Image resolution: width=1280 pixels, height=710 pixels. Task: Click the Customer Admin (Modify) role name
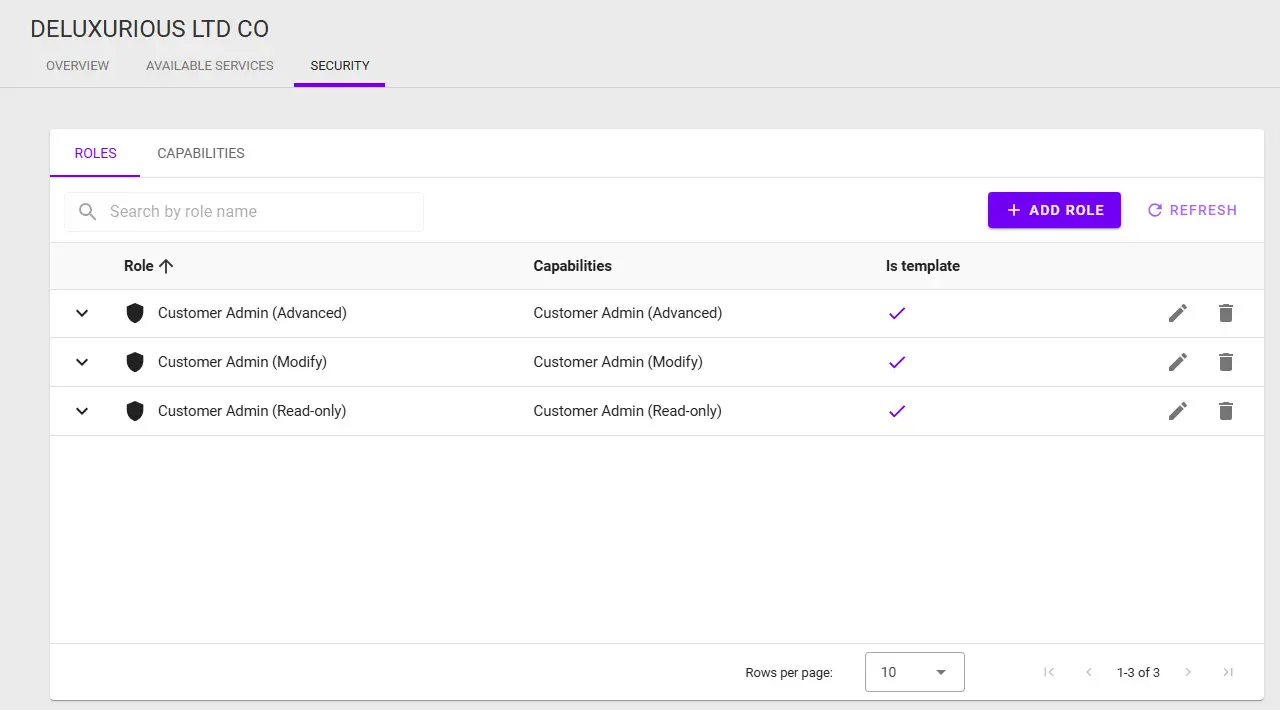tap(242, 362)
